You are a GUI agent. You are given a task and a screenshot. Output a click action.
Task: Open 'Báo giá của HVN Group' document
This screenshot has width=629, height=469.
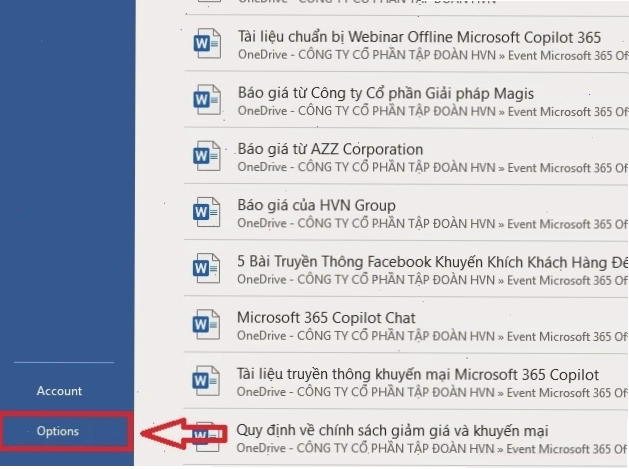[316, 205]
